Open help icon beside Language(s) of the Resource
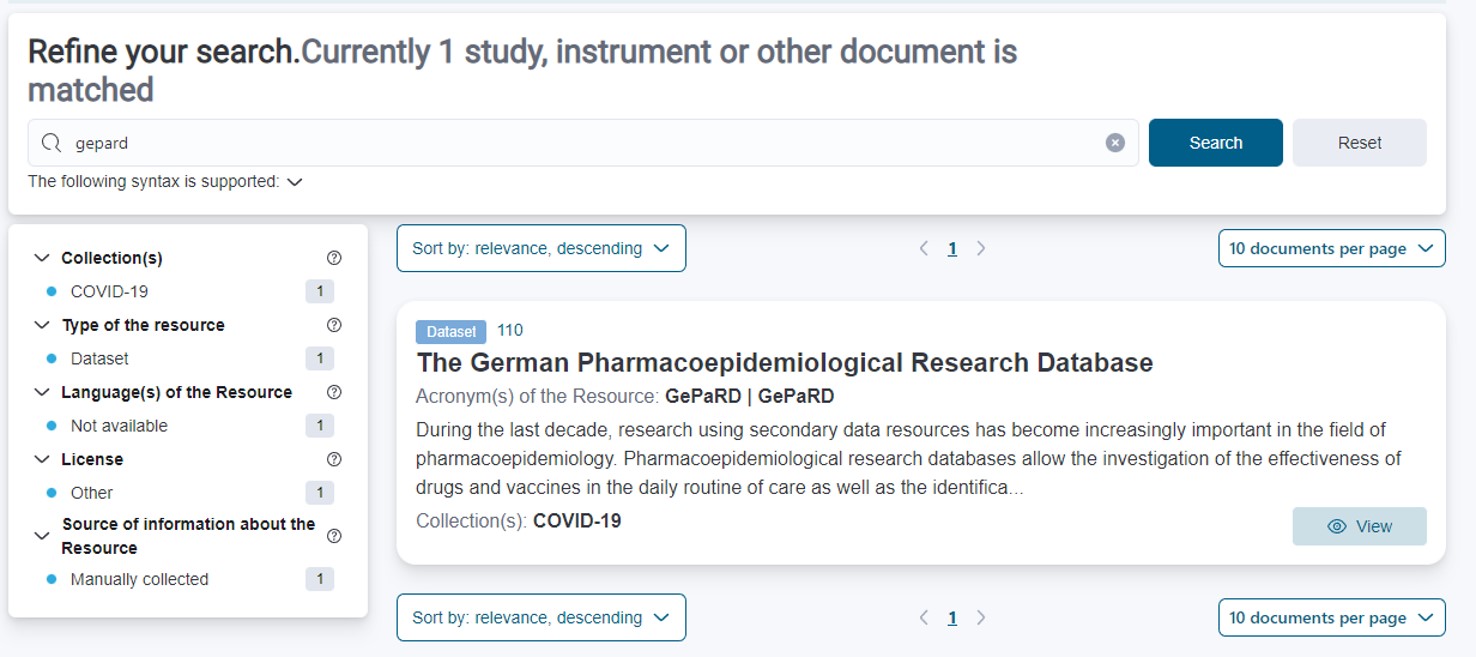1476x657 pixels. 334,392
